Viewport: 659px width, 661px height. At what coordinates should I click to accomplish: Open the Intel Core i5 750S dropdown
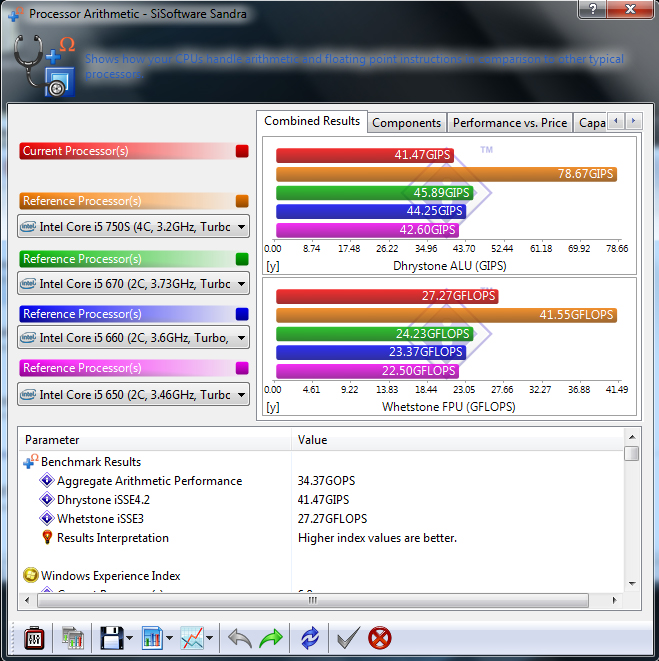(x=133, y=227)
